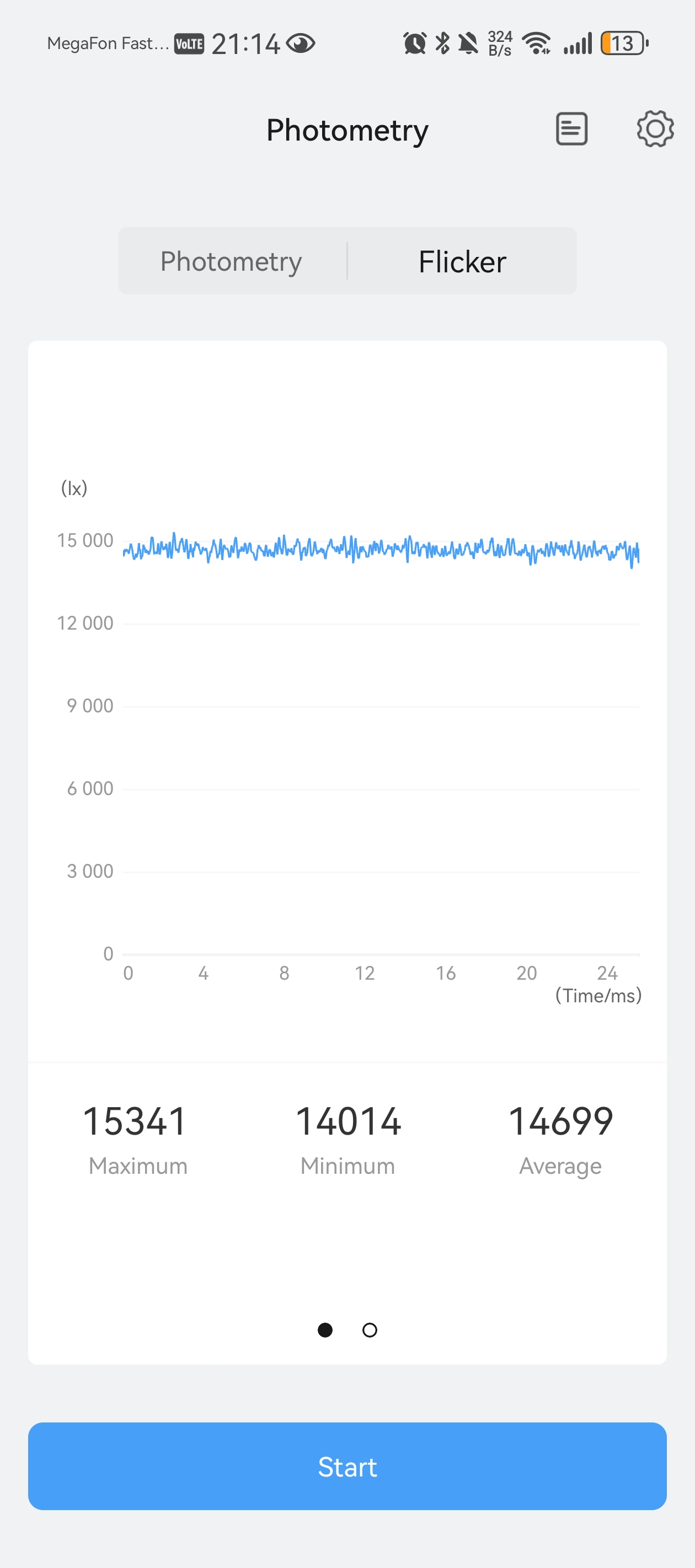
Task: Tap the clock showing 21:14
Action: [x=245, y=44]
